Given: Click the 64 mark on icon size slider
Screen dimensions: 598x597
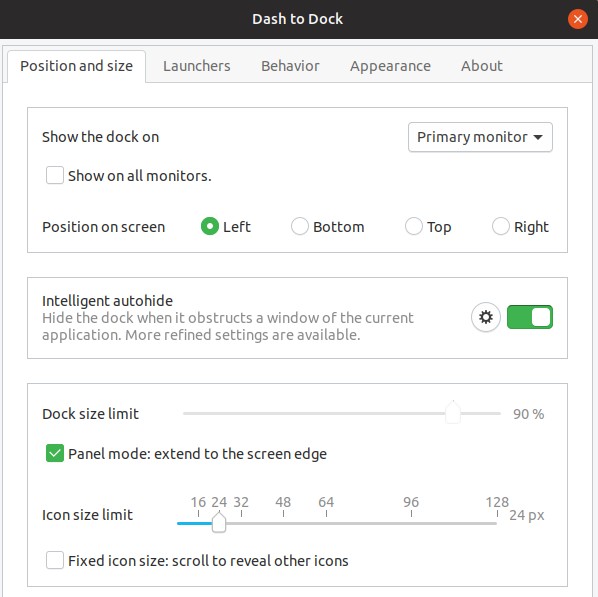Looking at the screenshot, I should point(326,502).
